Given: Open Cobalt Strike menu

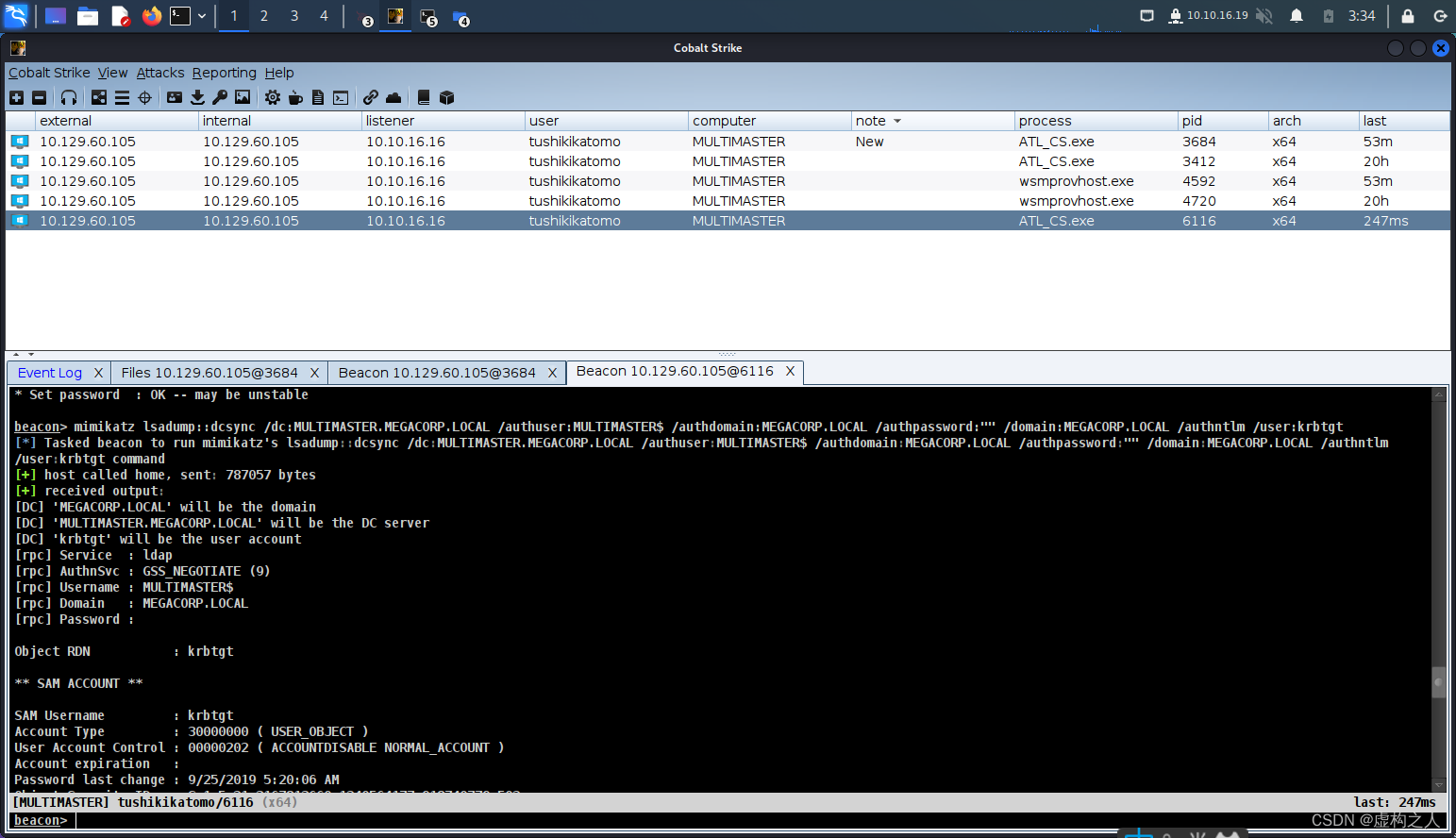Looking at the screenshot, I should coord(49,73).
